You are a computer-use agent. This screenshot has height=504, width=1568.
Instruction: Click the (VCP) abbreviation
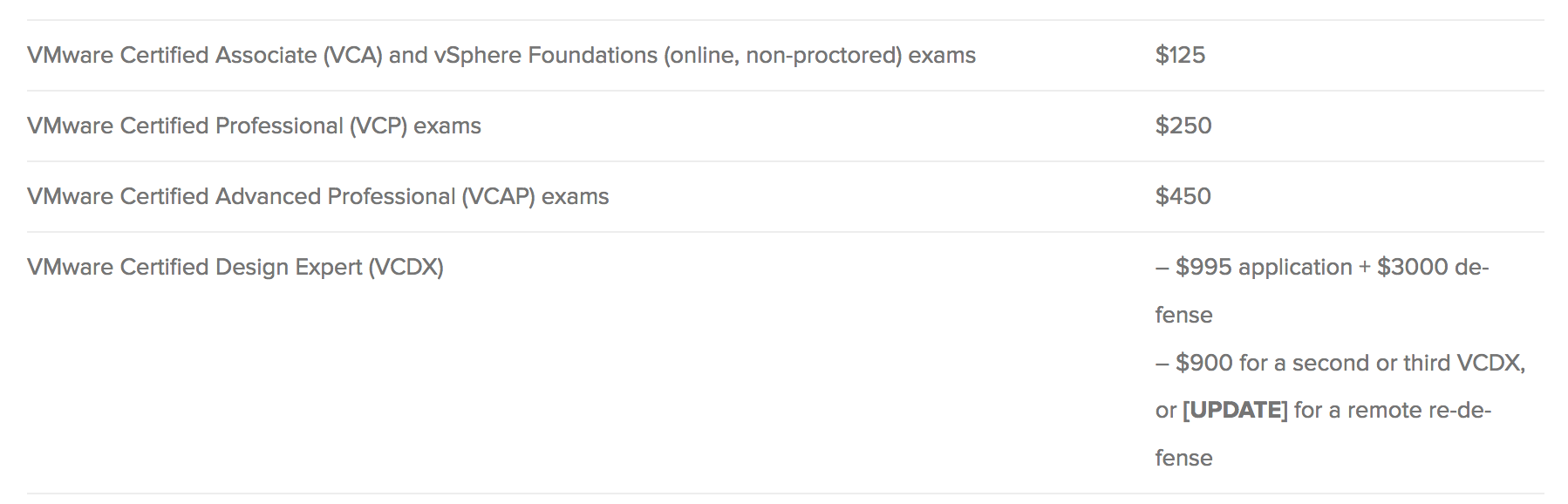378,126
